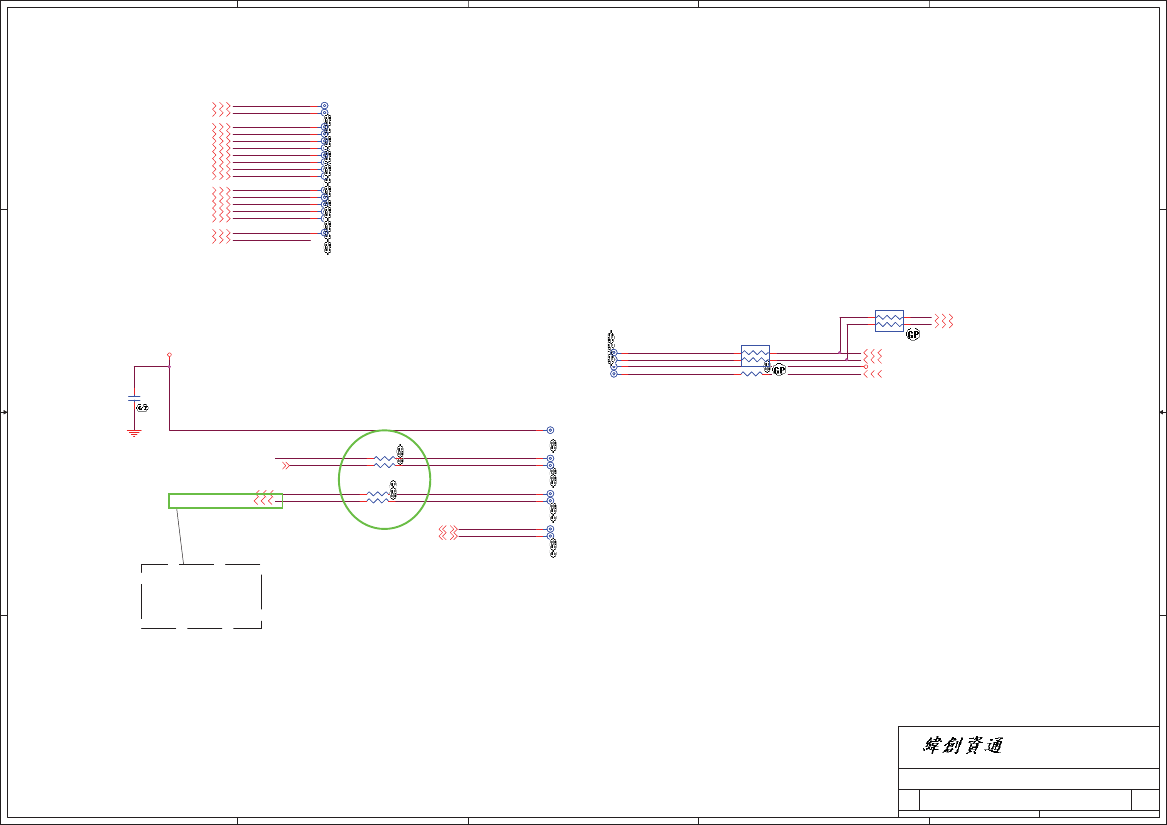Click the test point ending the long power net
The image size is (1167, 825).
click(550, 430)
